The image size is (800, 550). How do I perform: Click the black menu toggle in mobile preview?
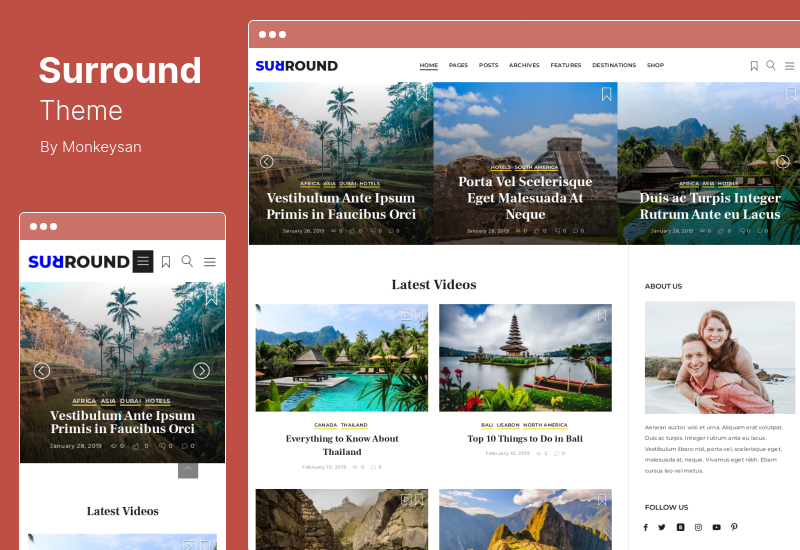click(143, 261)
